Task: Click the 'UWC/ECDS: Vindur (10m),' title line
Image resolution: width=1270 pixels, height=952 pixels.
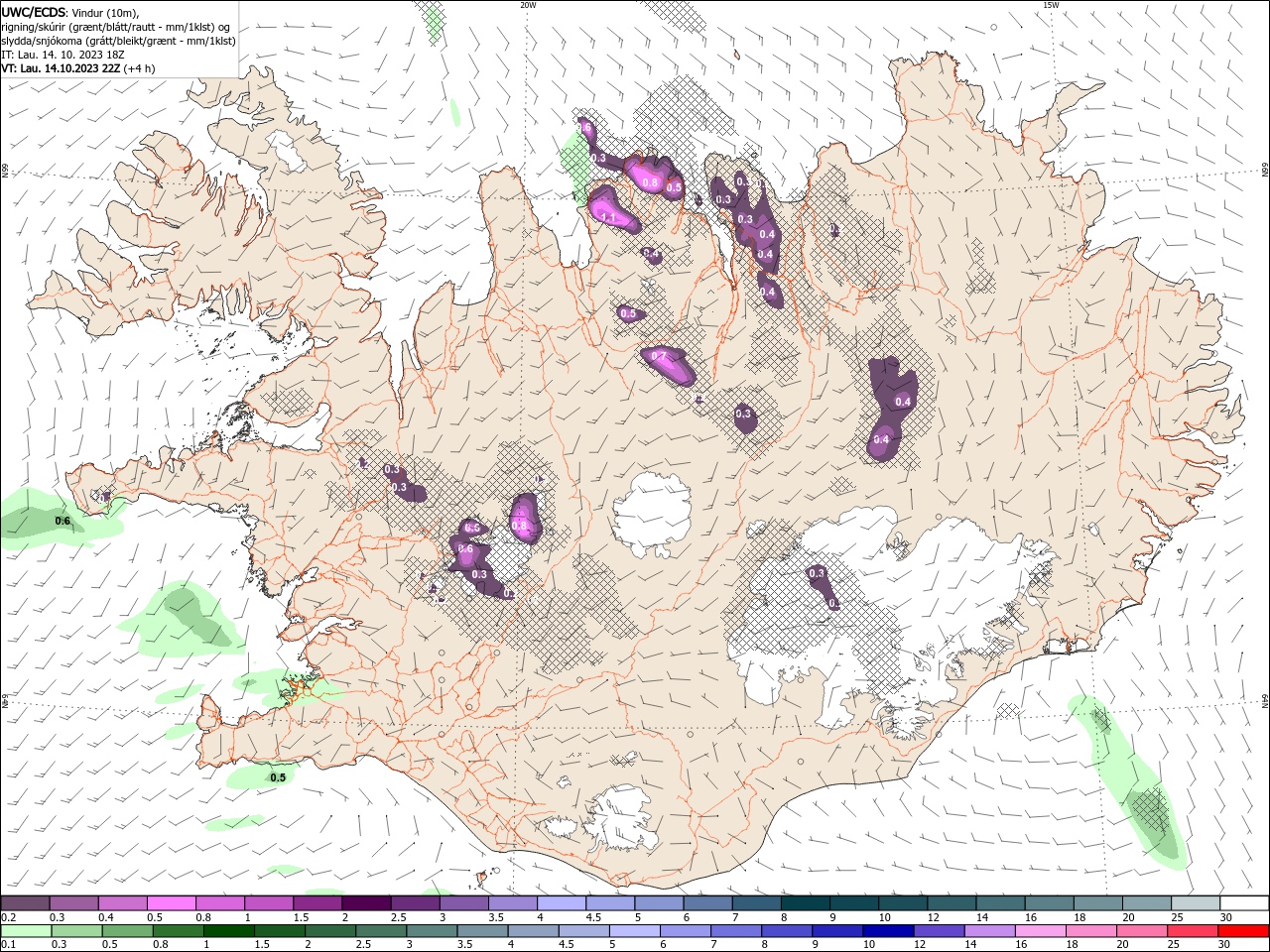Action: [70, 12]
